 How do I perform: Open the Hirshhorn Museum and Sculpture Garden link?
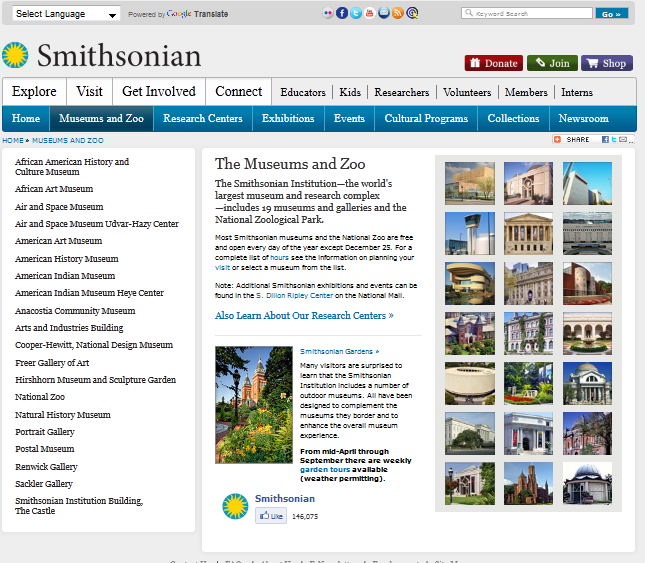point(95,380)
